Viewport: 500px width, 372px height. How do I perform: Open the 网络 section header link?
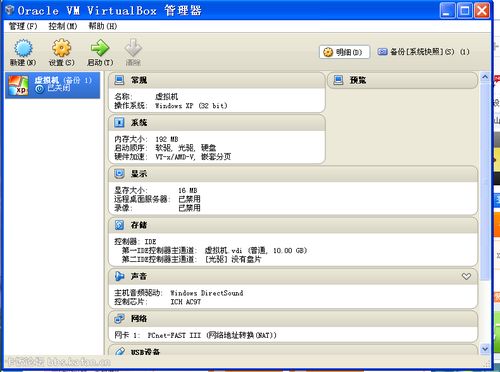click(139, 319)
